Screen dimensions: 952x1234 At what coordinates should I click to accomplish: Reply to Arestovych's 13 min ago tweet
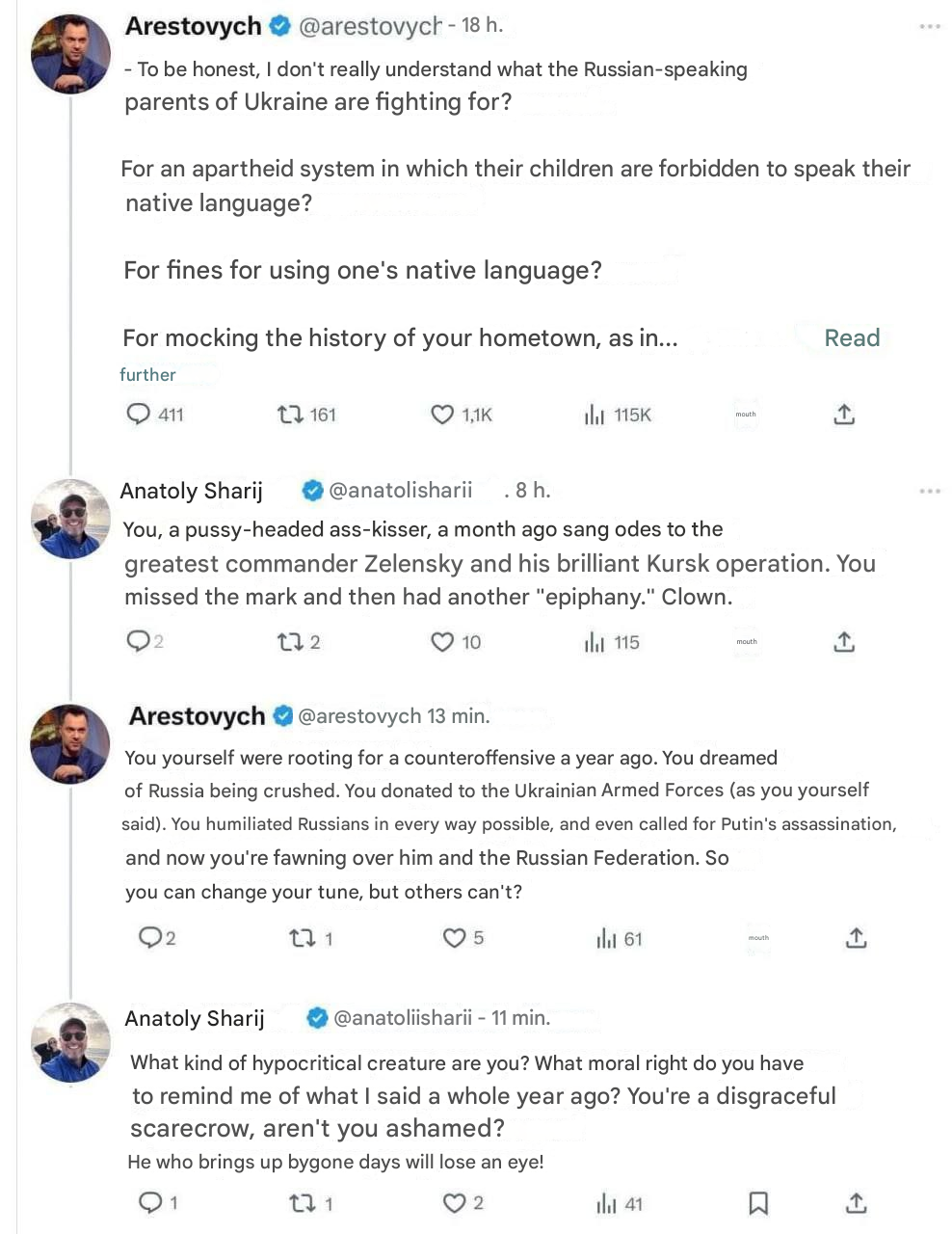pyautogui.click(x=150, y=938)
